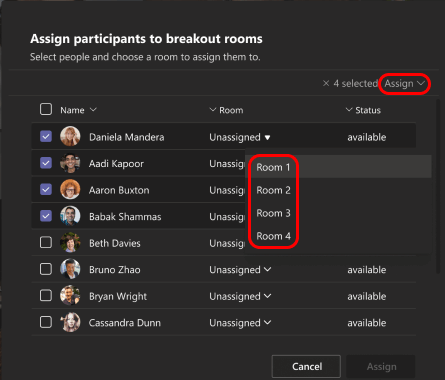Click the vertical scrollbar of the list
Image resolution: width=445 pixels, height=380 pixels.
438,187
